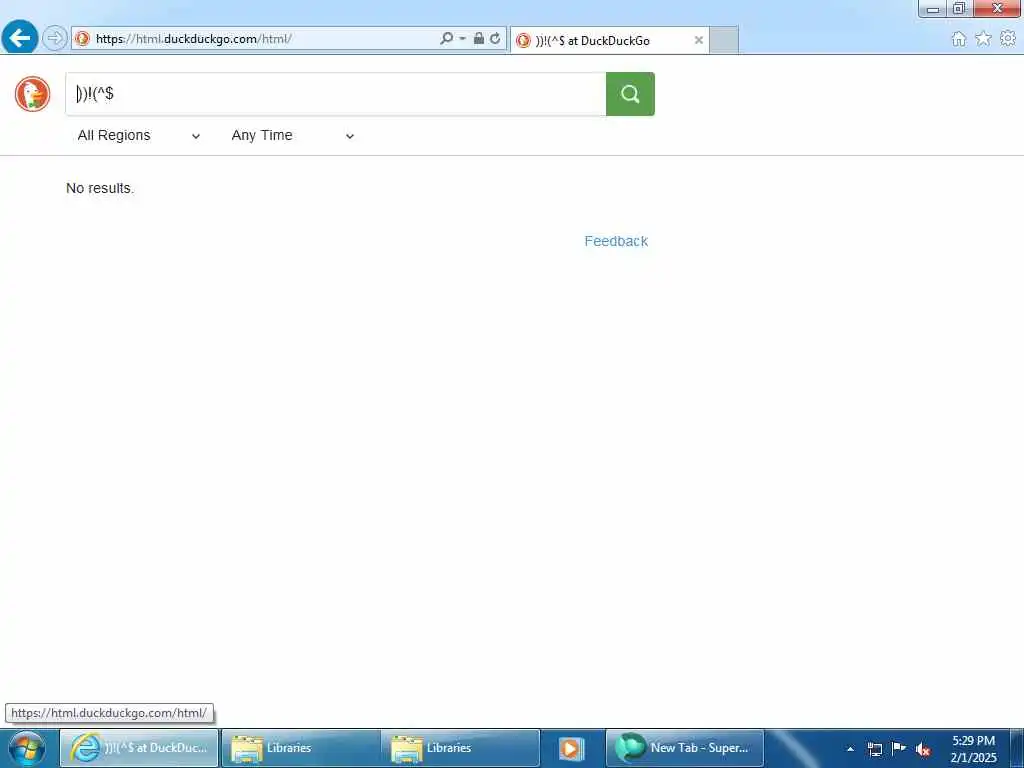Open Favorites star icon
The image size is (1024, 768).
[983, 39]
